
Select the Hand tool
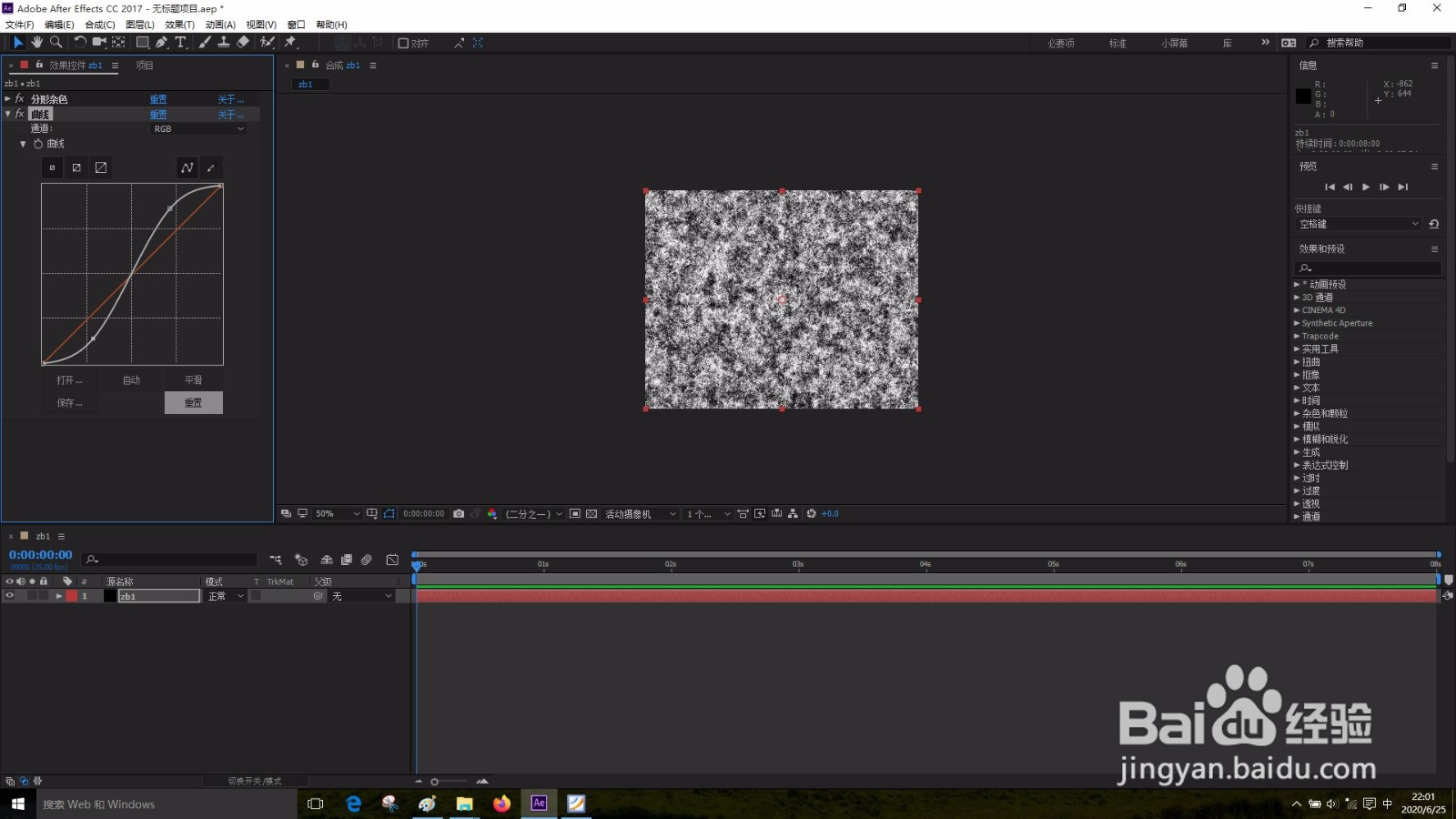(36, 42)
